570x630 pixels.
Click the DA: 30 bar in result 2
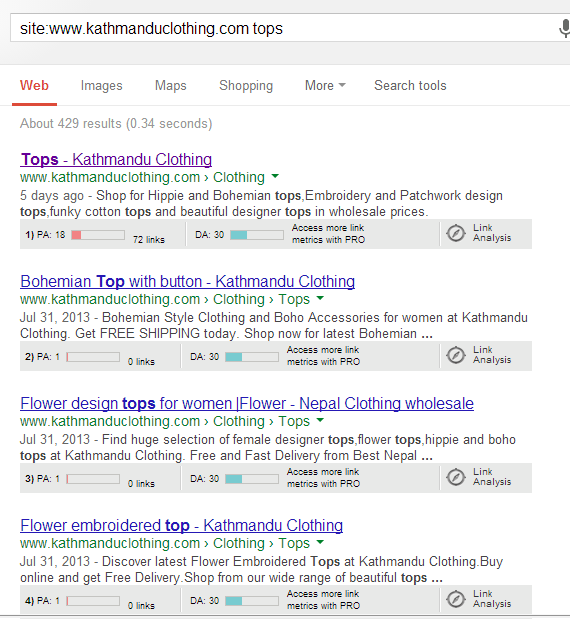coord(252,357)
